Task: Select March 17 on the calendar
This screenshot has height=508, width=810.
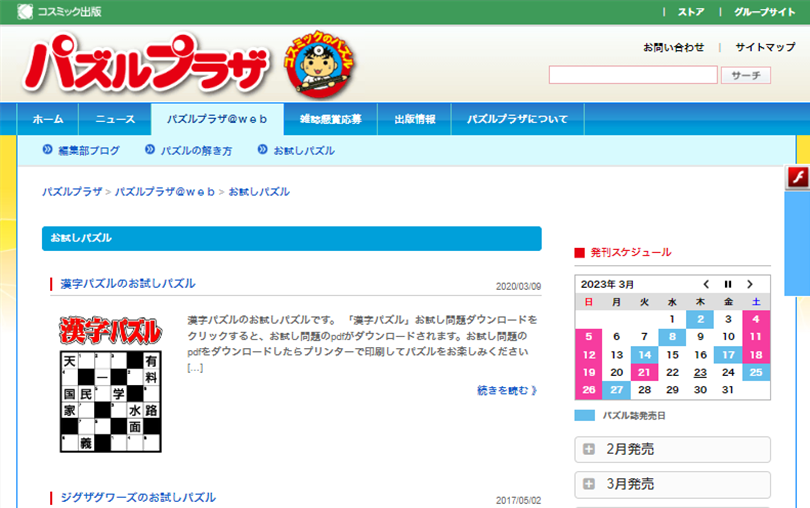Action: point(728,355)
